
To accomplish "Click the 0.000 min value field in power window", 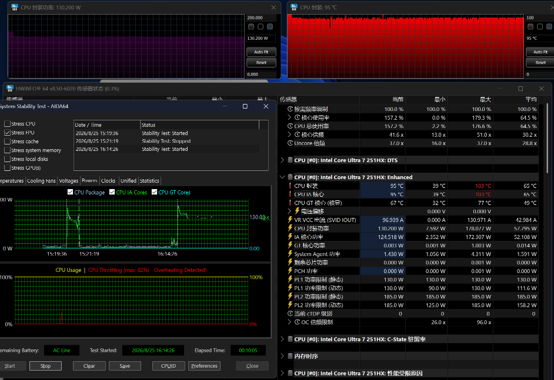I will tap(261, 74).
